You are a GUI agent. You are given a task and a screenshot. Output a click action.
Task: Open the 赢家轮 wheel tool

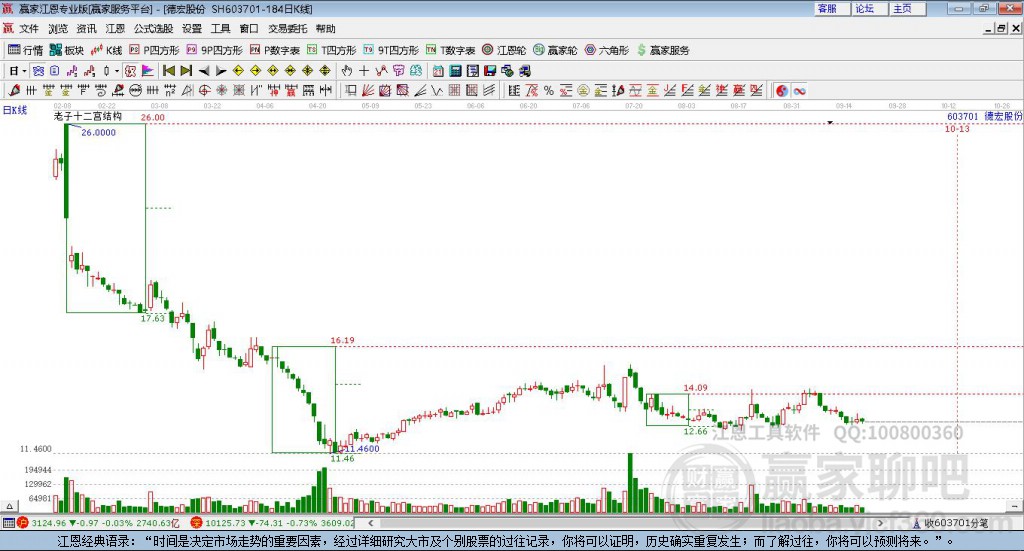point(555,50)
